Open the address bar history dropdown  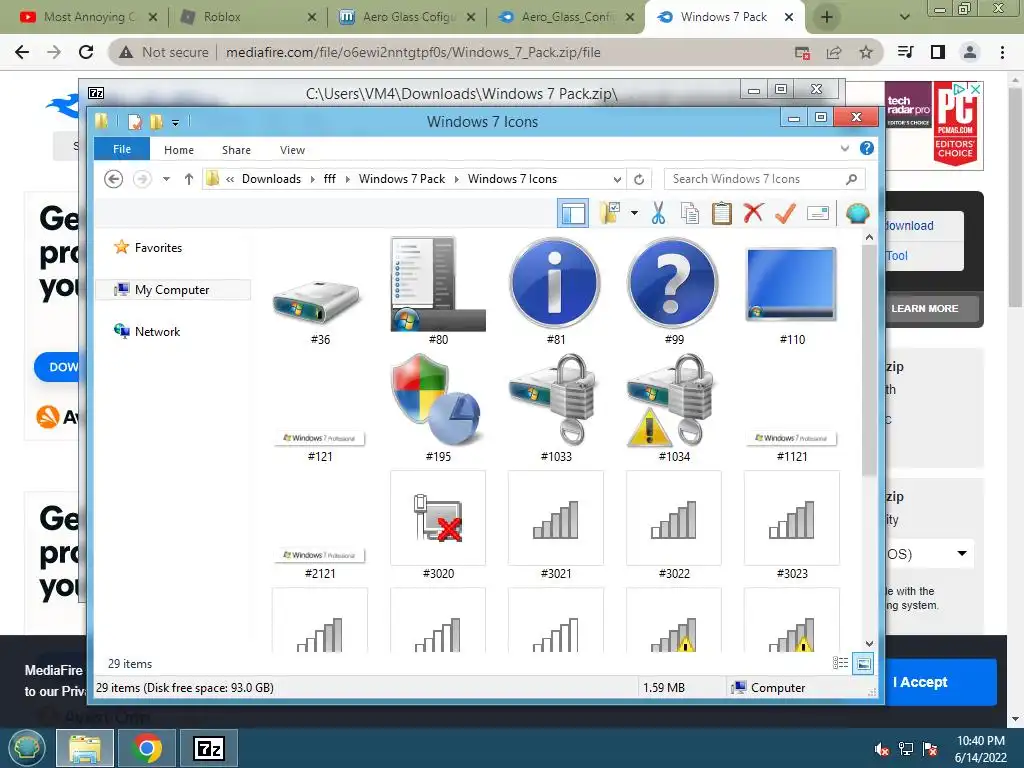click(x=617, y=179)
